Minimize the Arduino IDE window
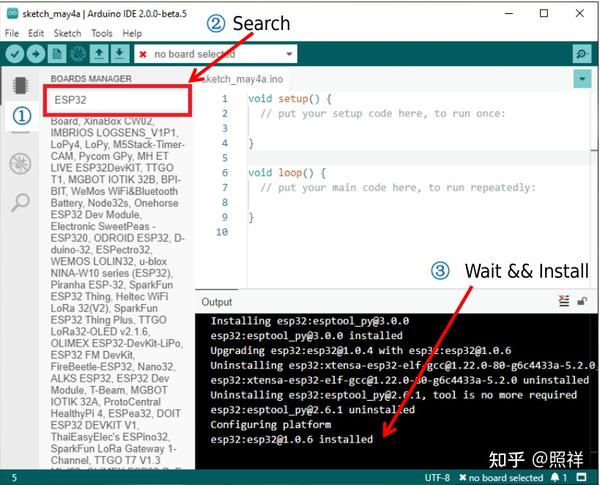The image size is (600, 485). tap(509, 13)
